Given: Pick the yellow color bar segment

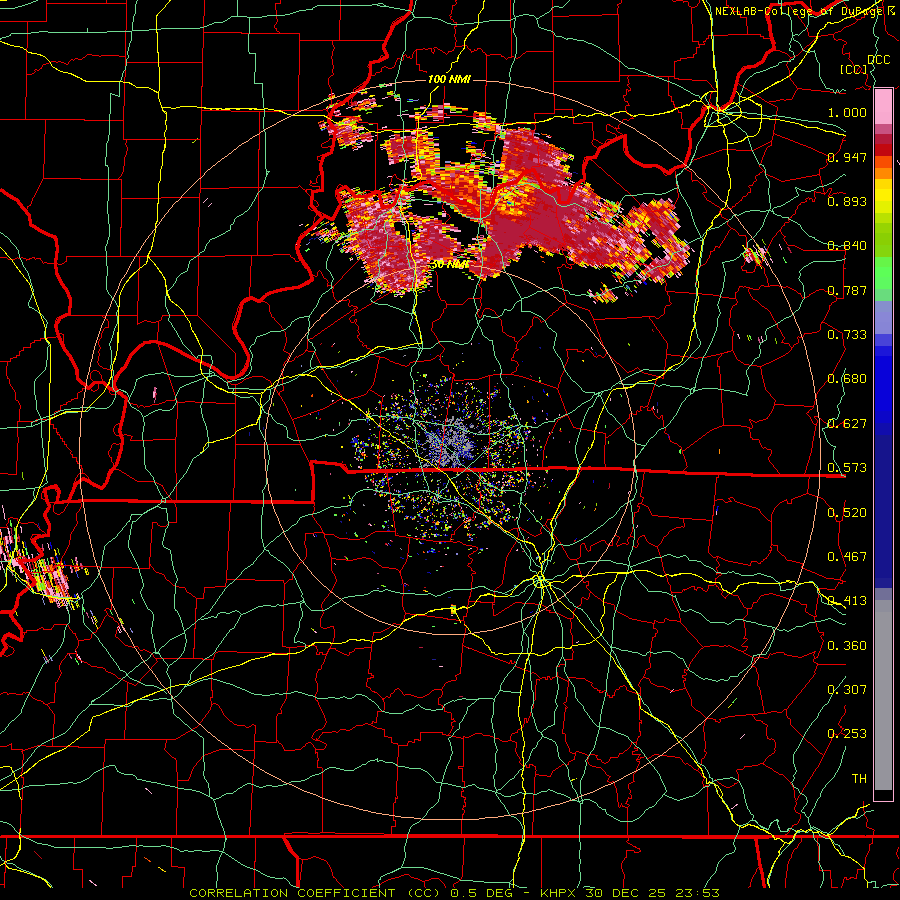Looking at the screenshot, I should pyautogui.click(x=883, y=196).
